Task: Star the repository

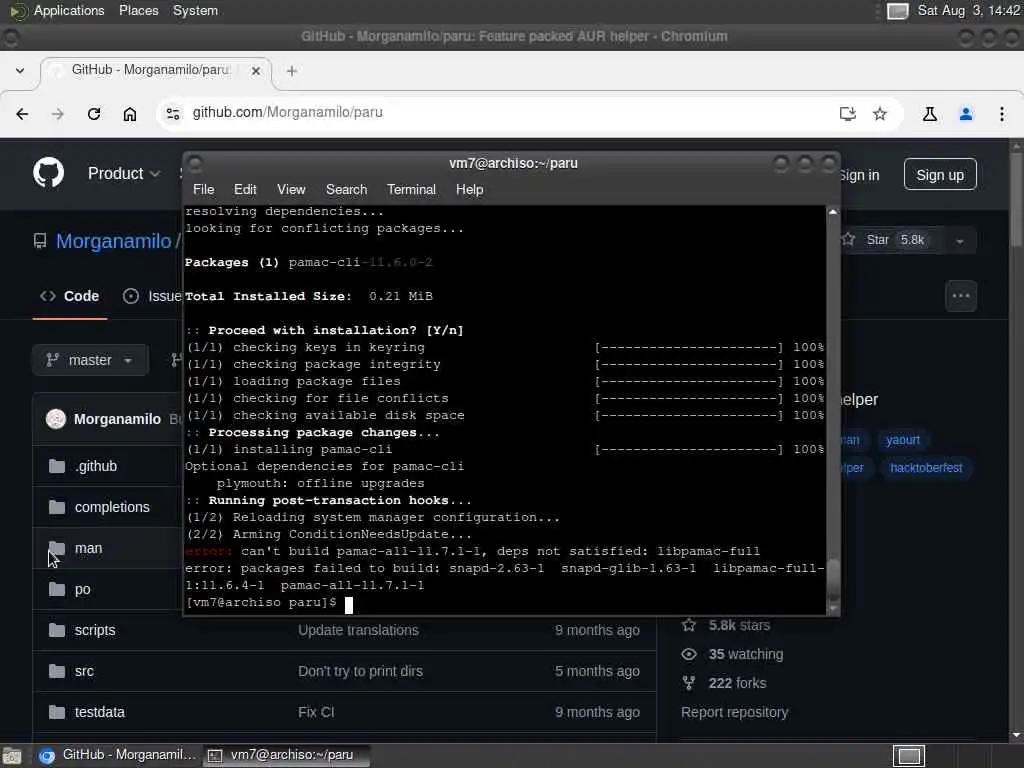Action: point(884,240)
